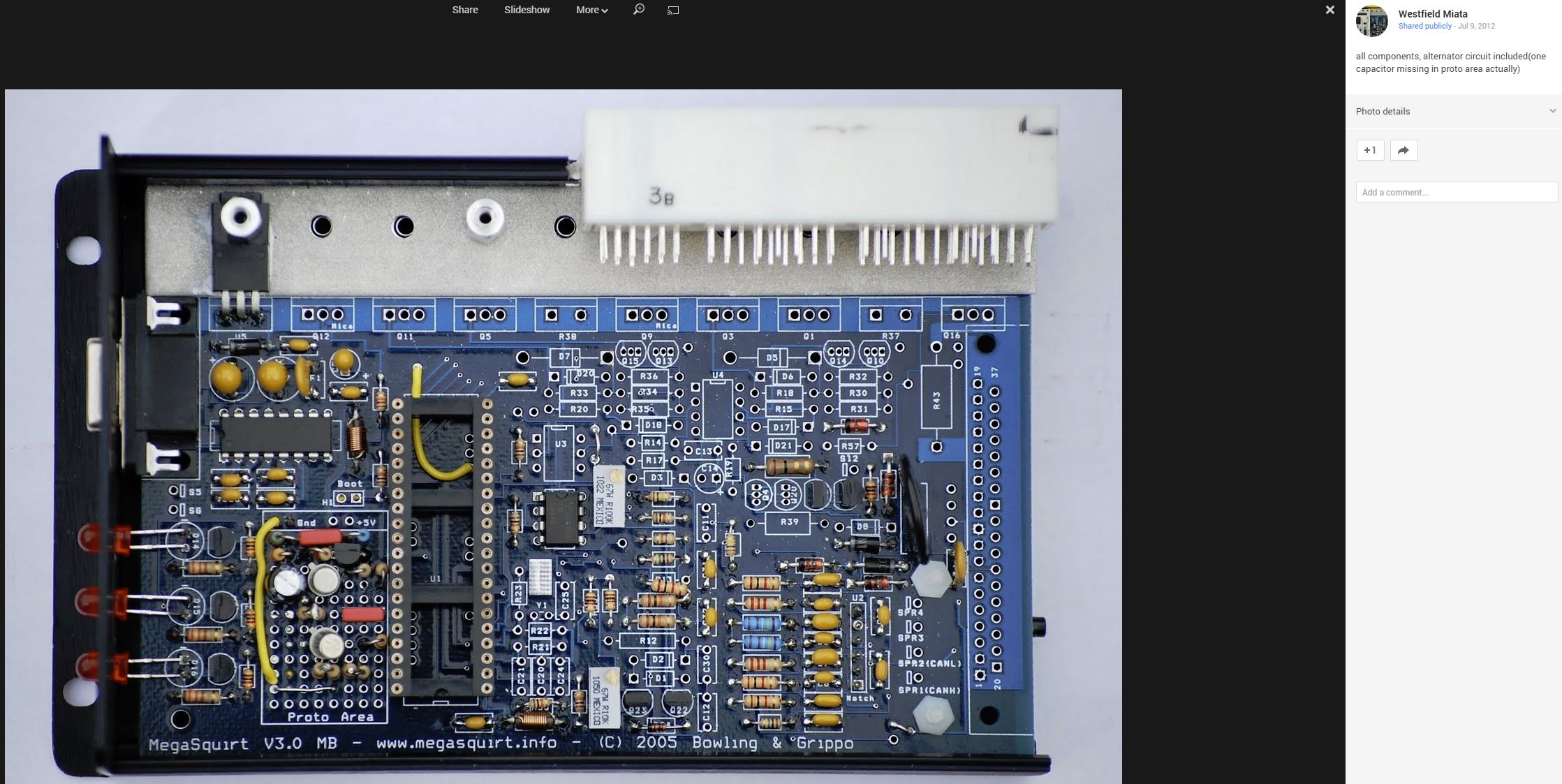This screenshot has height=784, width=1562.
Task: Click the Photo details chevron arrow
Action: (x=1552, y=111)
